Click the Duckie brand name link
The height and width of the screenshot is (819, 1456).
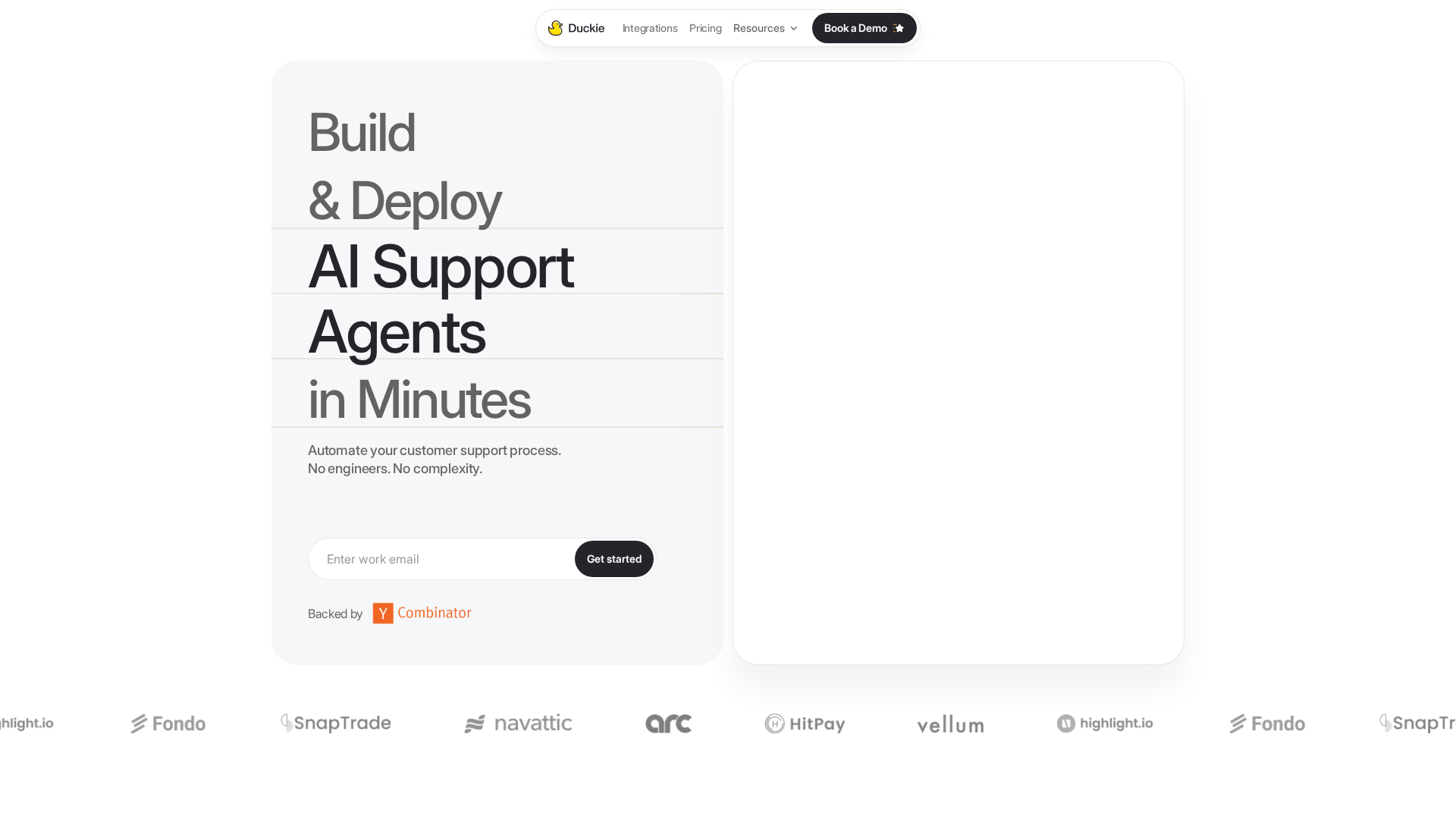[586, 28]
